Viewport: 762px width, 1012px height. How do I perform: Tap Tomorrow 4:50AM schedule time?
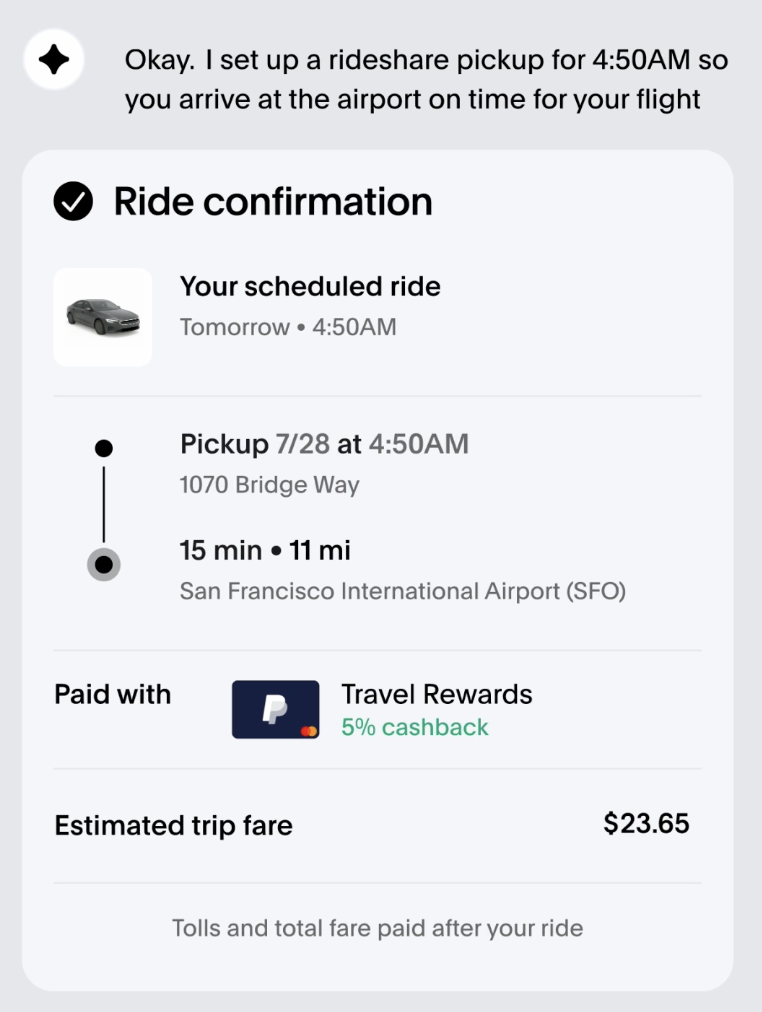pyautogui.click(x=288, y=327)
